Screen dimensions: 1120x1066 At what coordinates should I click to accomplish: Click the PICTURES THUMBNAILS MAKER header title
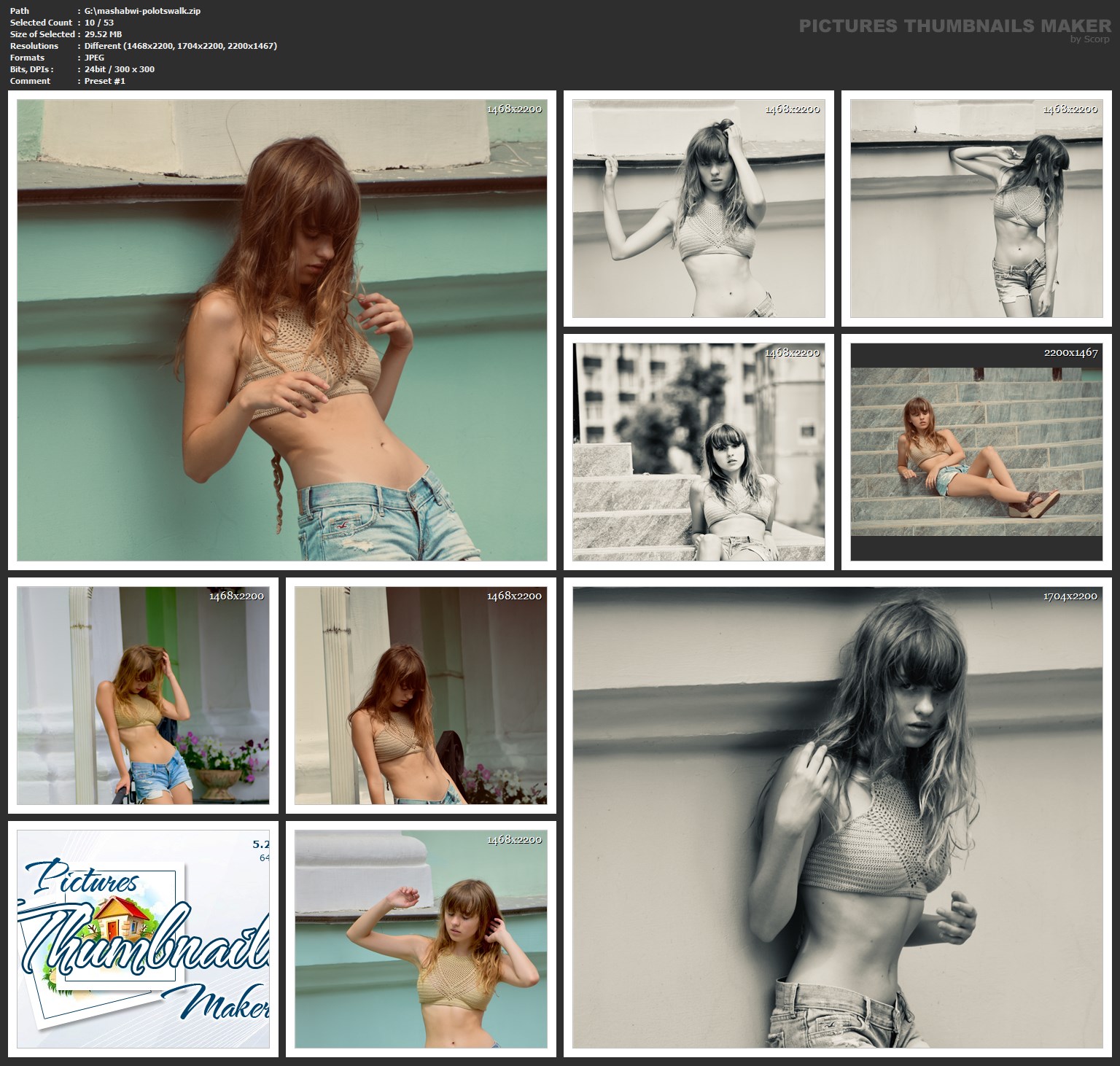point(954,26)
